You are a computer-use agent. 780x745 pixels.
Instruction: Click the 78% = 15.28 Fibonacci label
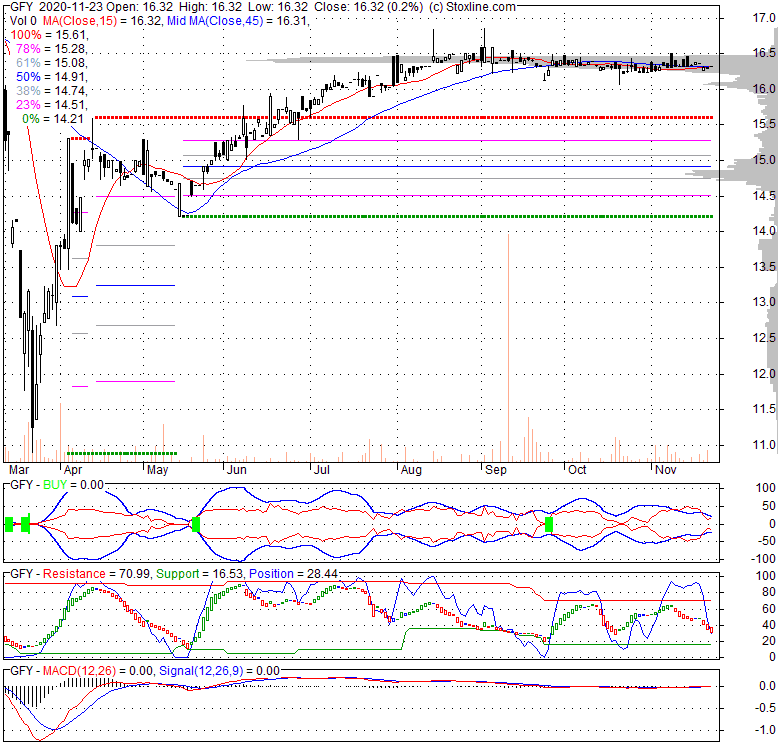52,49
